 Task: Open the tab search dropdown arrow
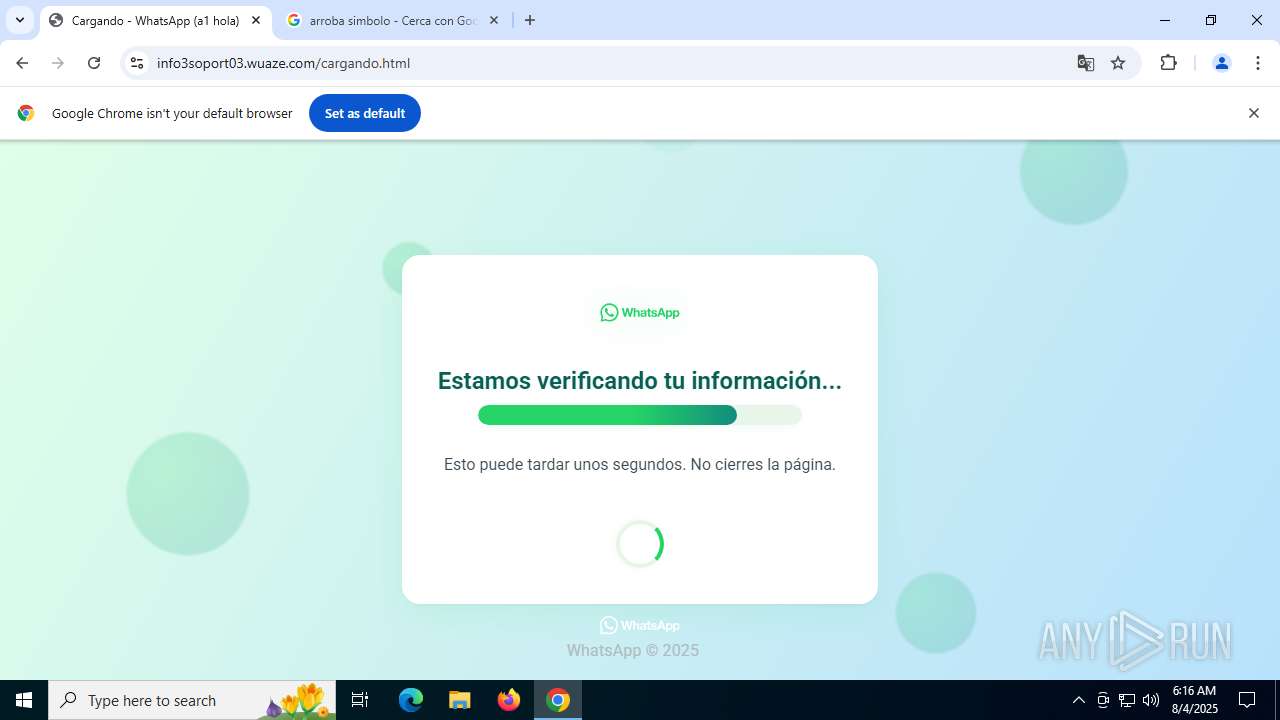[x=20, y=20]
